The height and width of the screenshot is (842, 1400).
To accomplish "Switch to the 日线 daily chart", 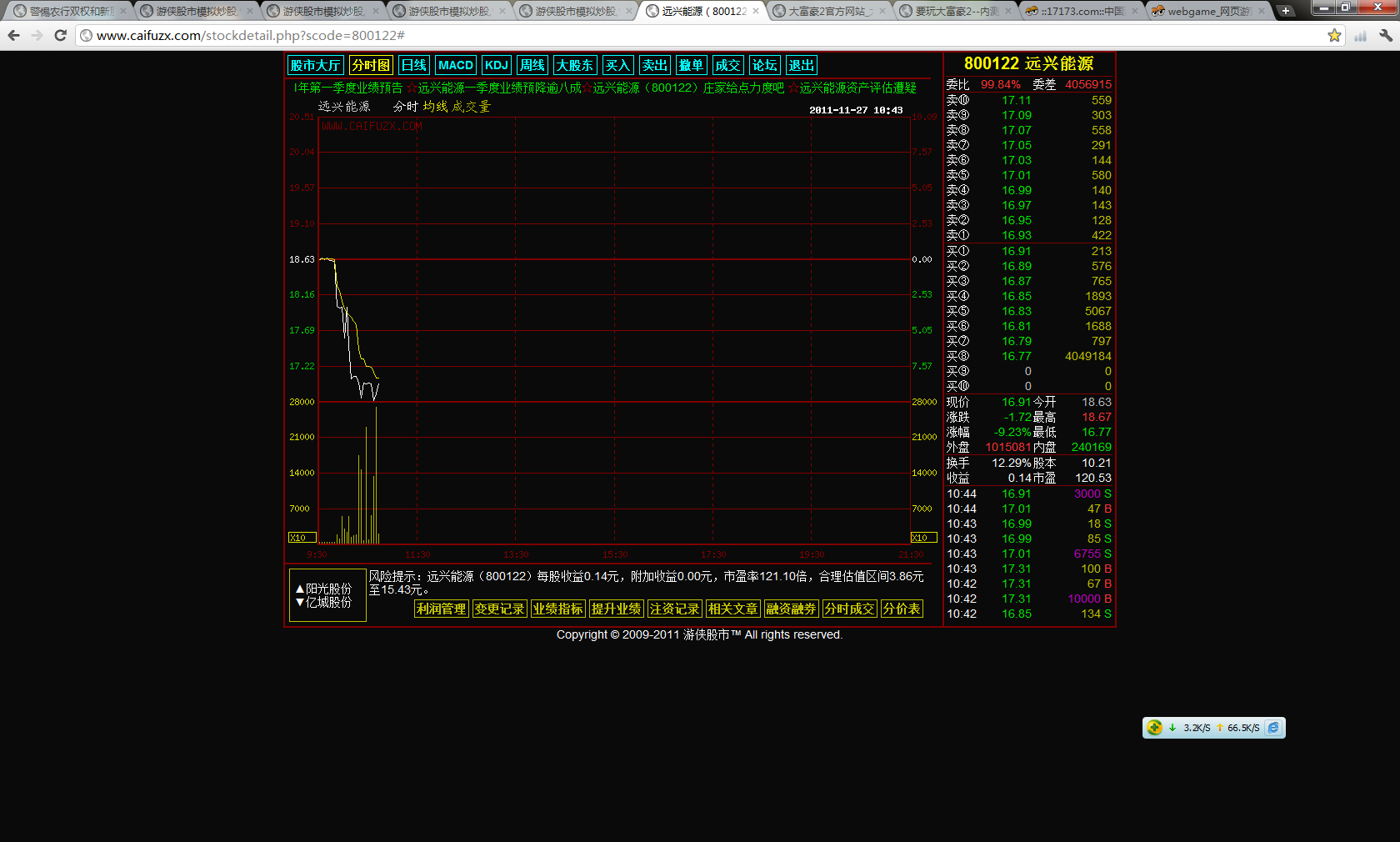I will pyautogui.click(x=413, y=65).
